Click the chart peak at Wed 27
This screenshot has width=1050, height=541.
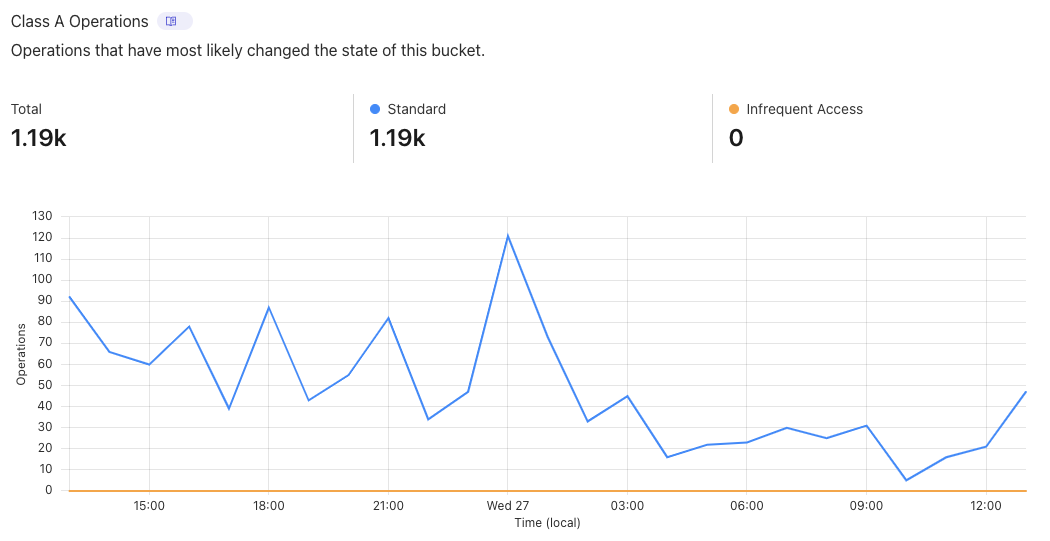508,236
